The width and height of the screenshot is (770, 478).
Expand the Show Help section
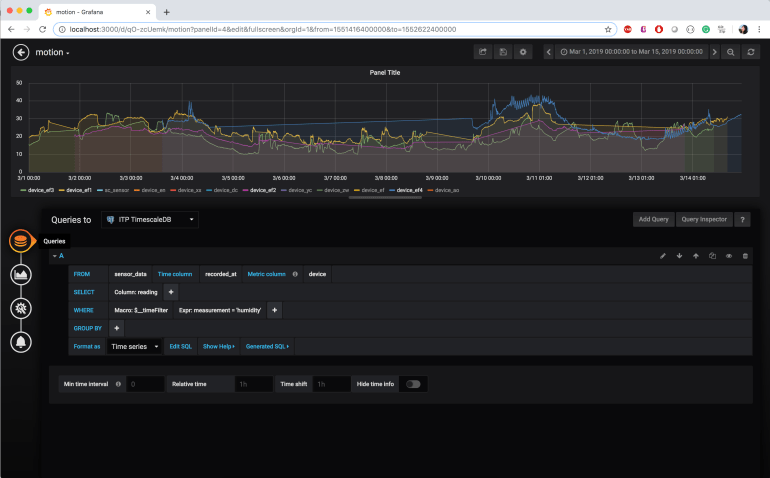click(219, 346)
